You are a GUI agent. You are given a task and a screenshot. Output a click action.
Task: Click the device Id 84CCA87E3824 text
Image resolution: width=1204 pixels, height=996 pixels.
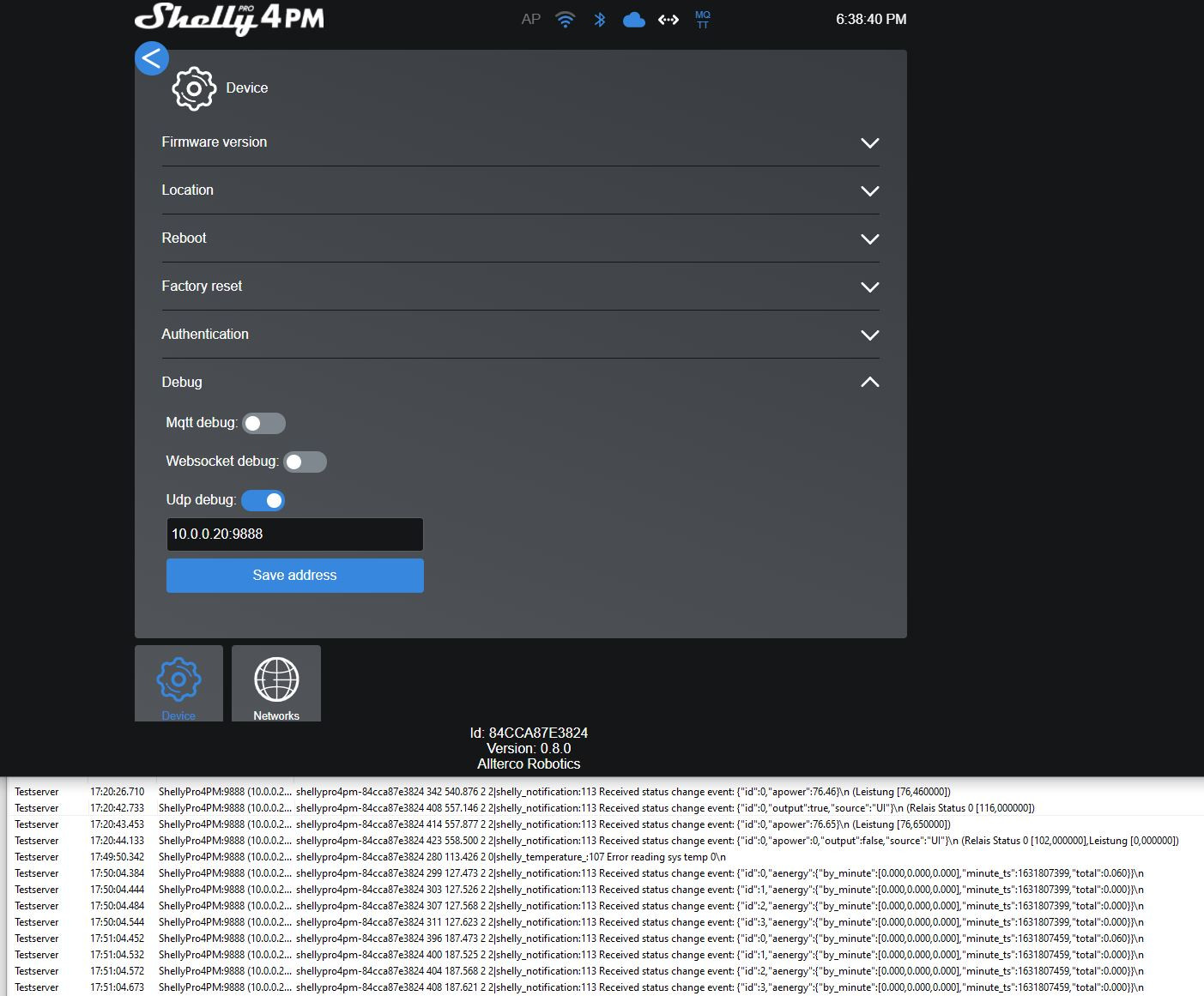tap(529, 733)
